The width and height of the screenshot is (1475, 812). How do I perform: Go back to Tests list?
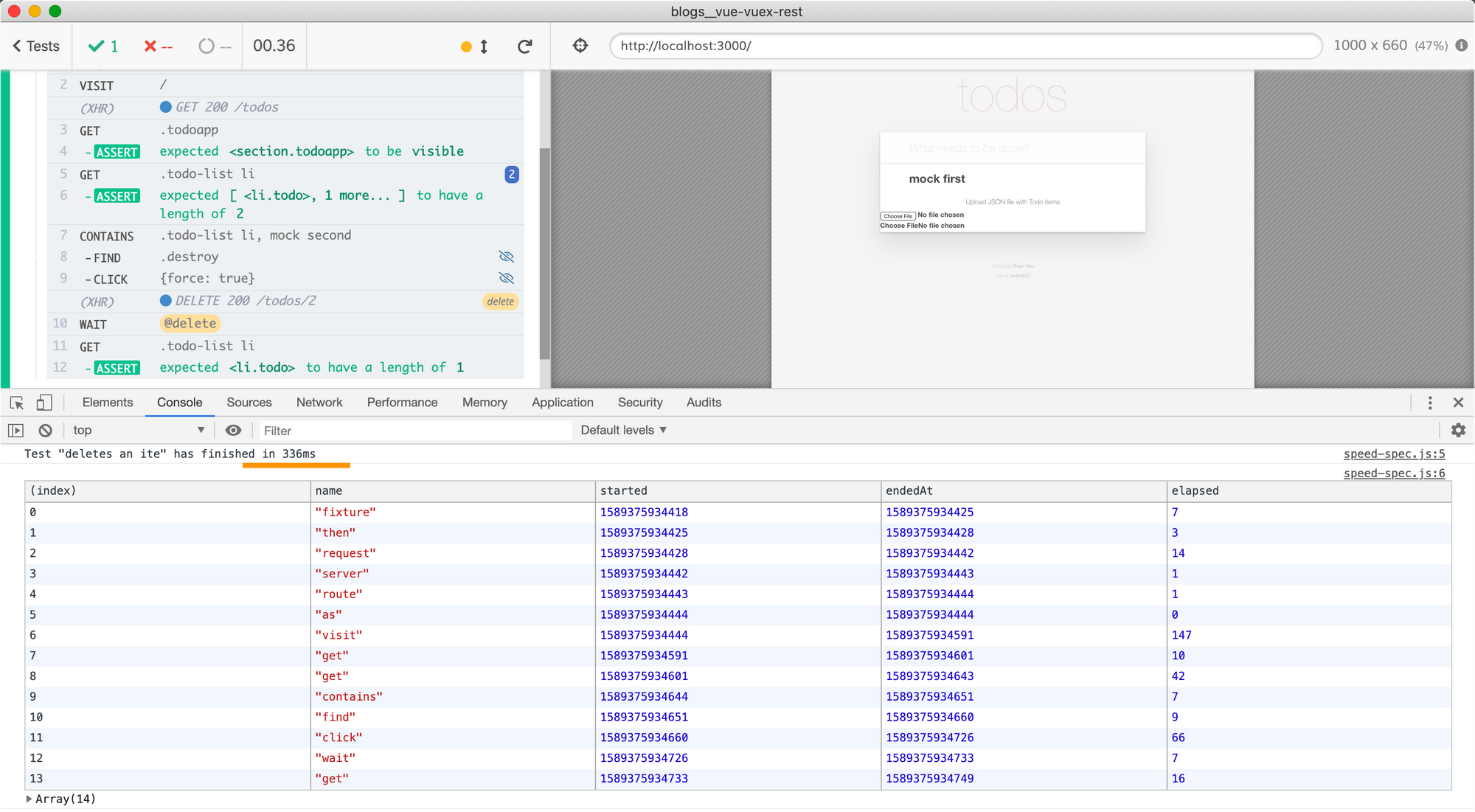pos(35,46)
